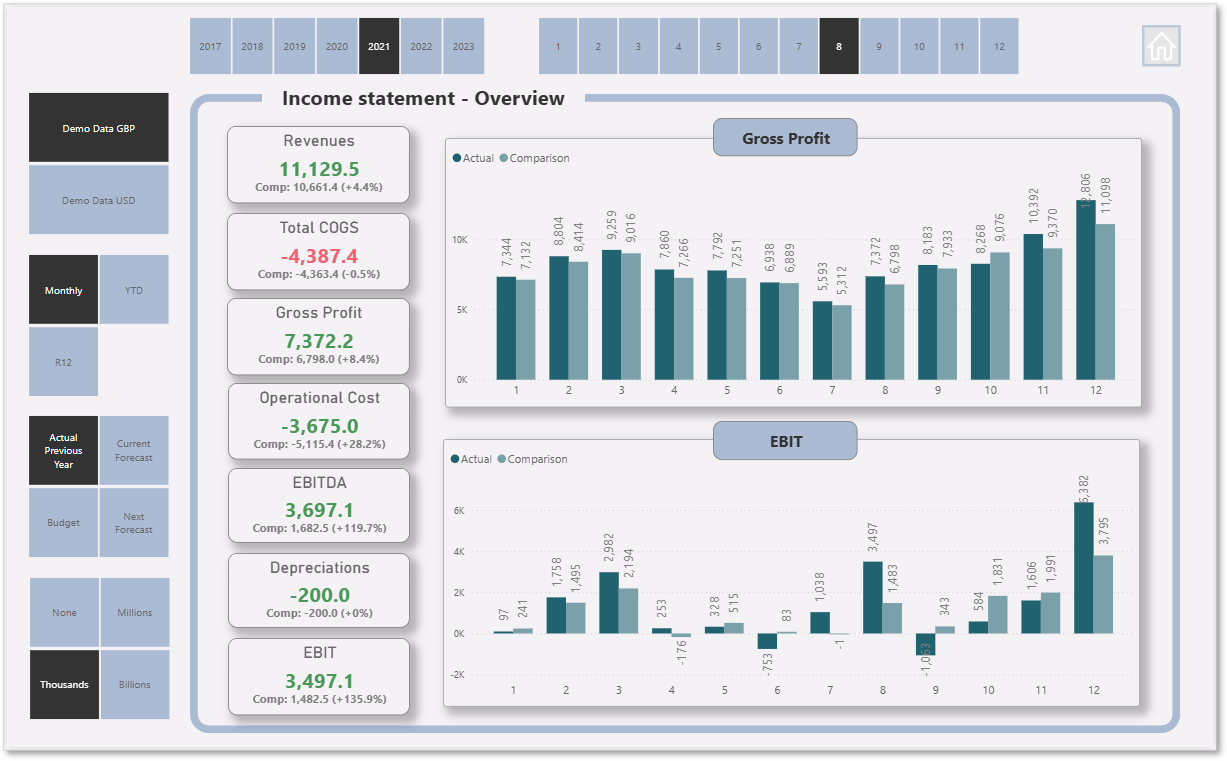Image resolution: width=1227 pixels, height=761 pixels.
Task: Select Actual Previous Year comparison
Action: click(63, 451)
